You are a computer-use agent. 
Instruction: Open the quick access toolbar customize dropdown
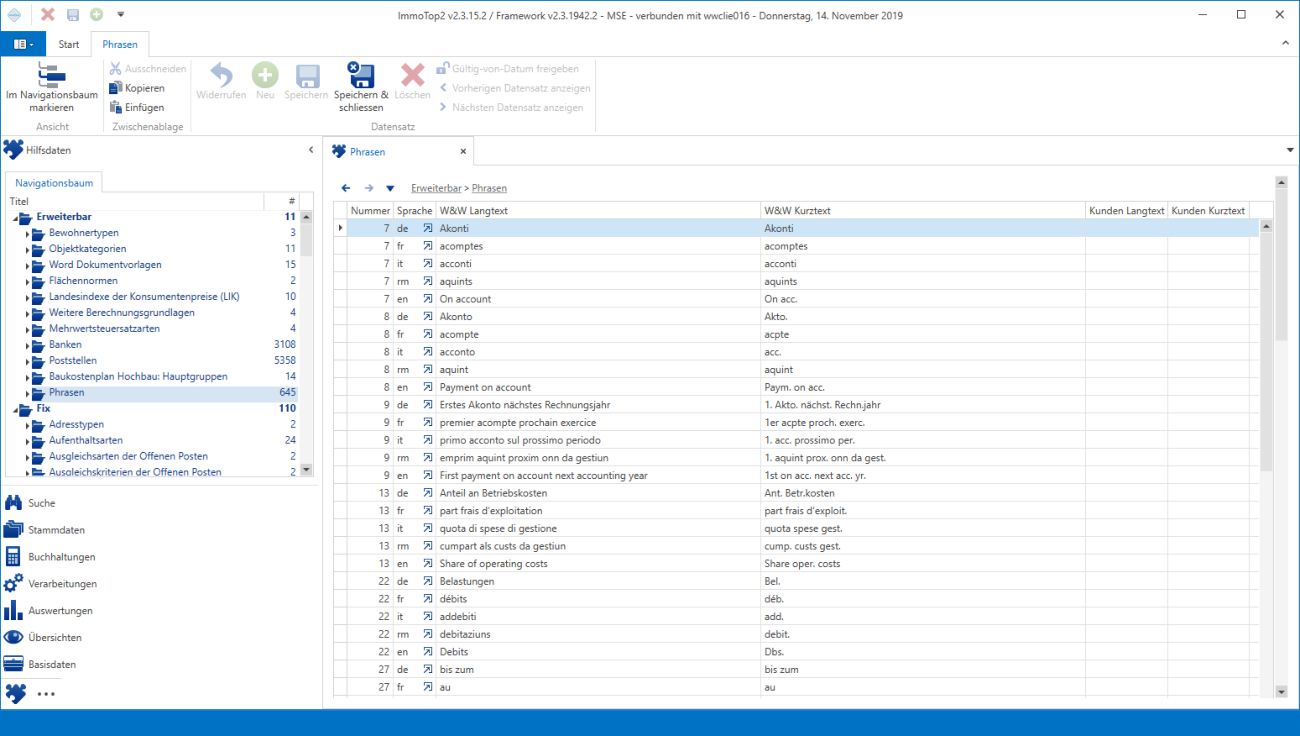click(121, 15)
